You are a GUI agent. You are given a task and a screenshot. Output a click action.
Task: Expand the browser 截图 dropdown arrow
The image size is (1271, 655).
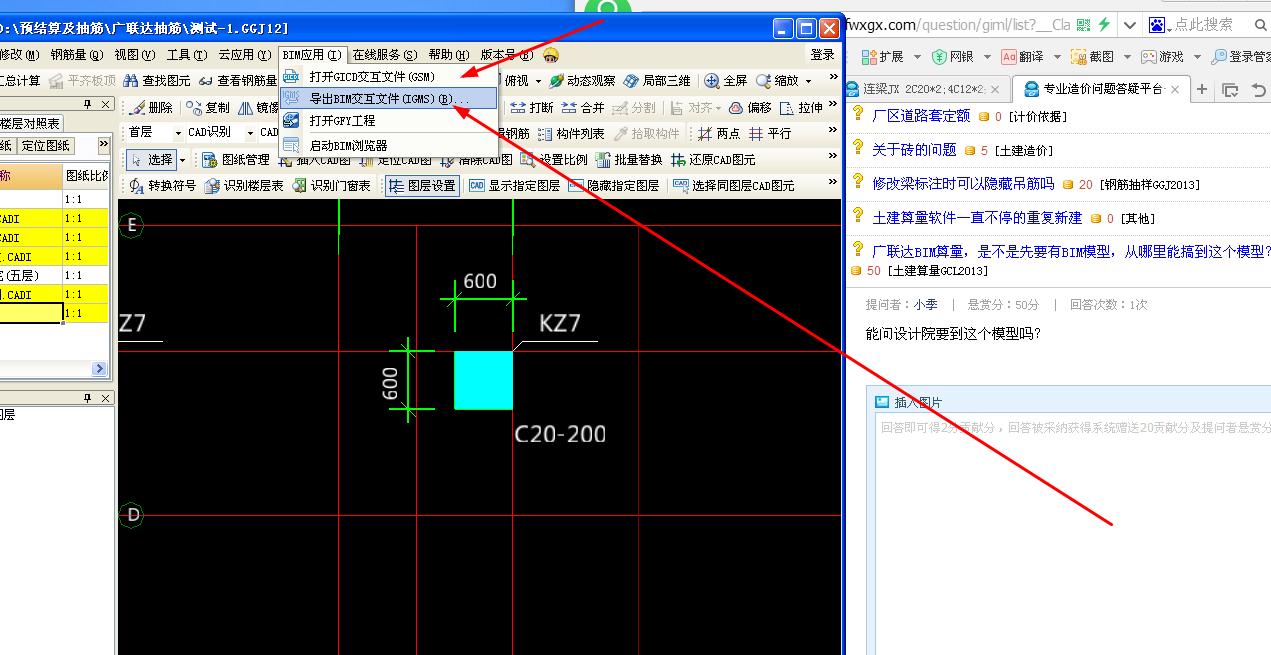pos(1126,57)
